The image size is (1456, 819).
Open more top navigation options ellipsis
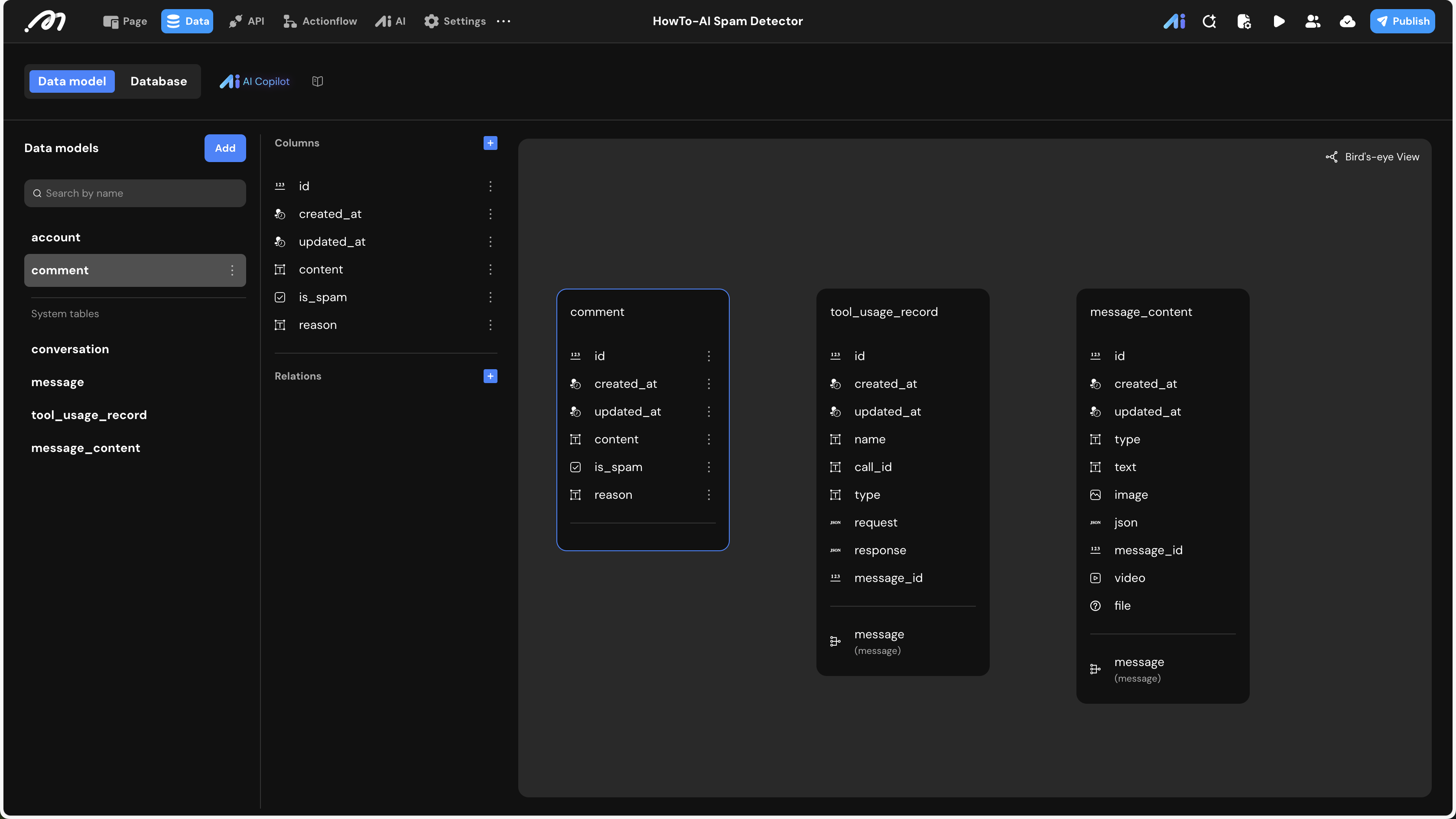pyautogui.click(x=503, y=21)
